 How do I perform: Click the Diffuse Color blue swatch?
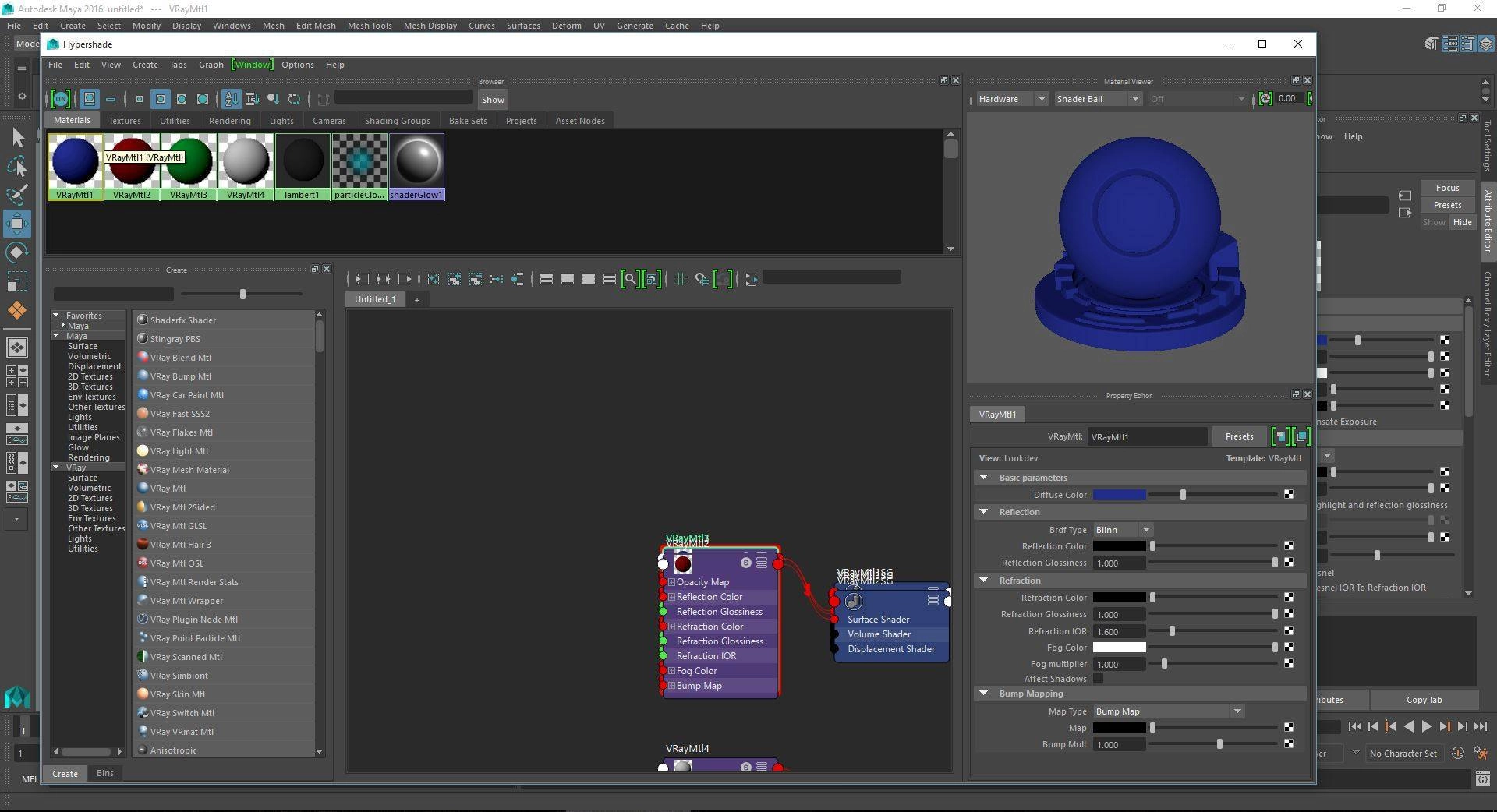pyautogui.click(x=1119, y=495)
